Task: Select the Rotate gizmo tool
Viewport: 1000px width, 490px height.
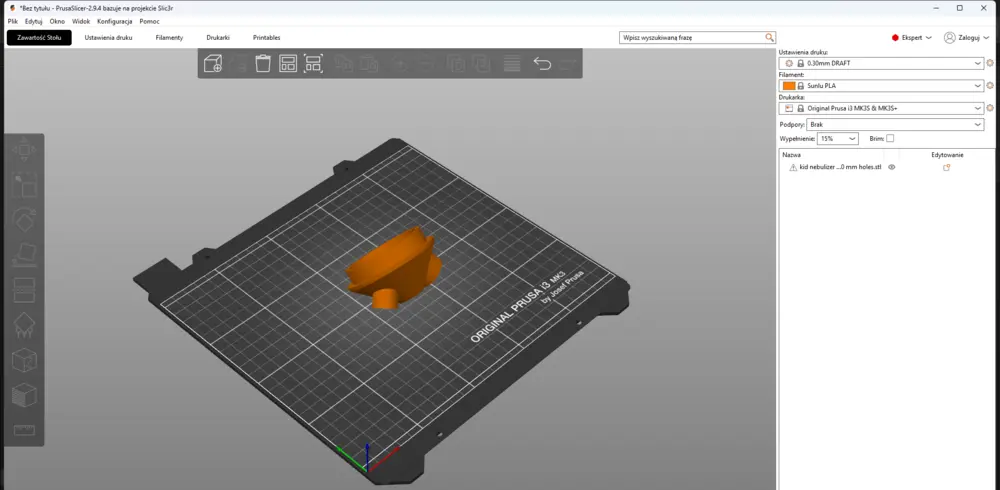Action: (x=24, y=221)
